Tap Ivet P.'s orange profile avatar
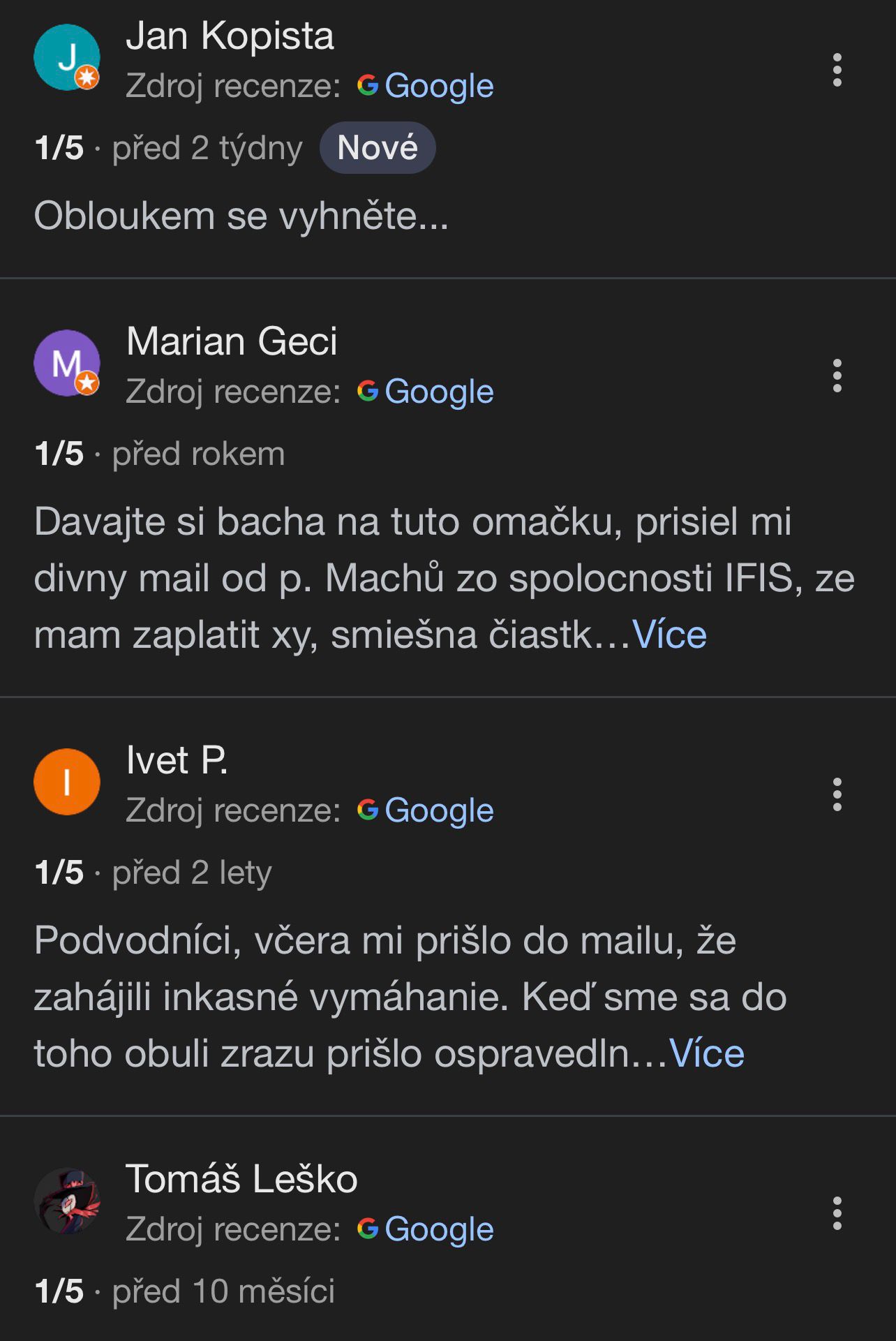 (x=67, y=782)
